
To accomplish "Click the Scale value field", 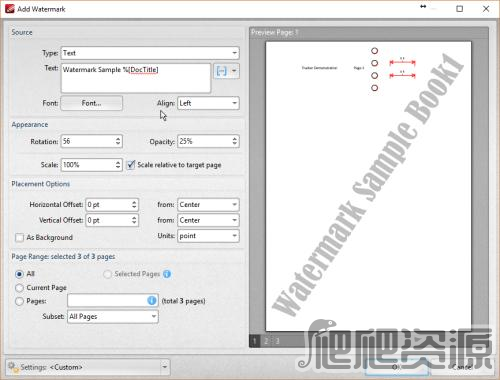I will (87, 165).
